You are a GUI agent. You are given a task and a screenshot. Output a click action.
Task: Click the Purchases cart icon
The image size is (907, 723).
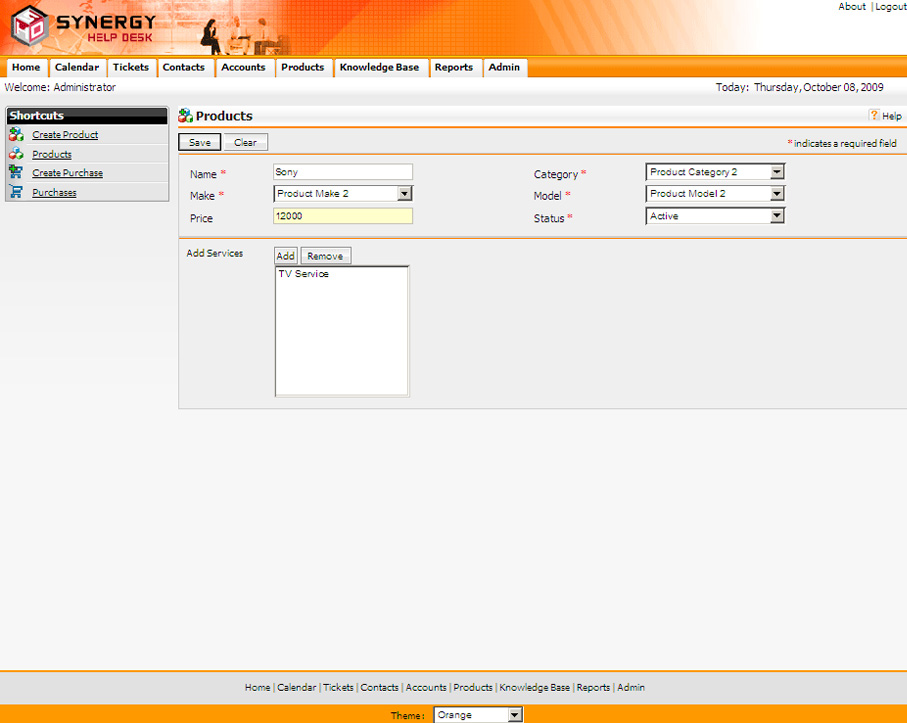coord(15,192)
